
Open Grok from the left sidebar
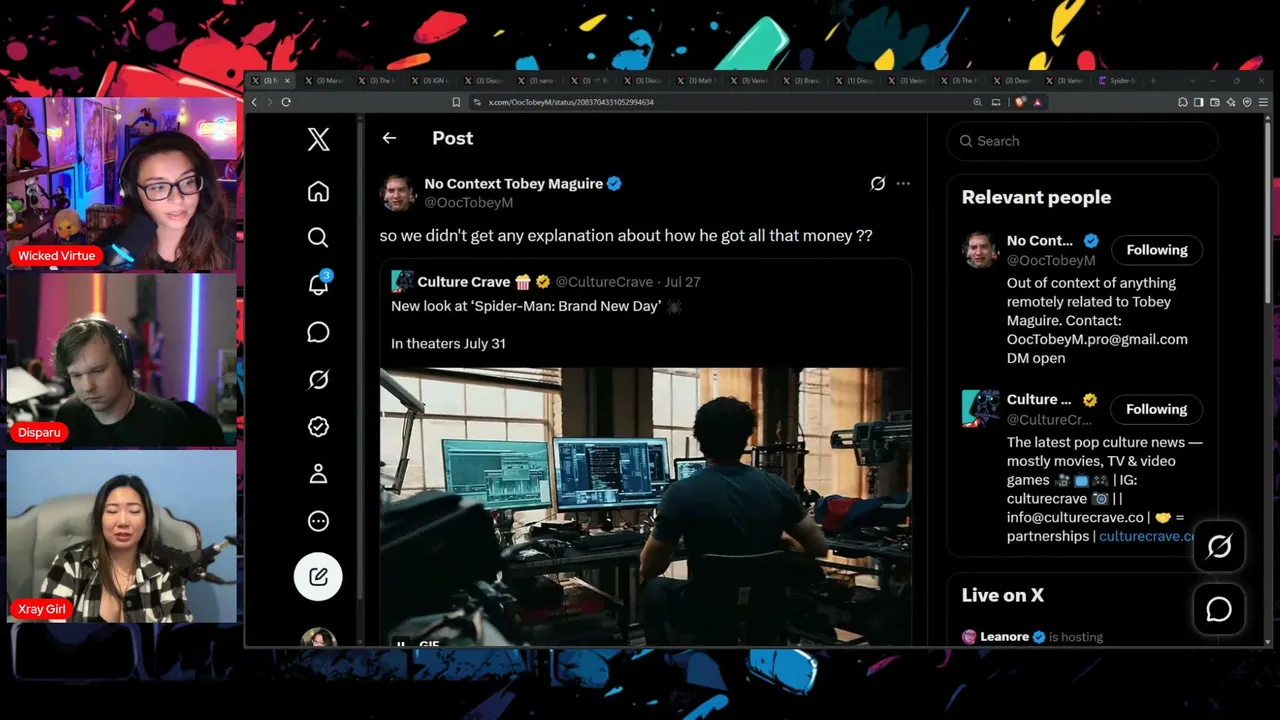[x=318, y=379]
